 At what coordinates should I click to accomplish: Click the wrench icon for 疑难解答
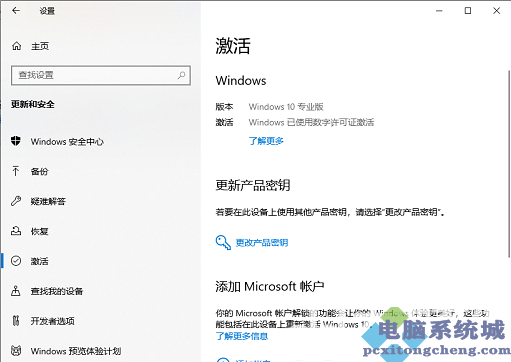[x=16, y=201]
